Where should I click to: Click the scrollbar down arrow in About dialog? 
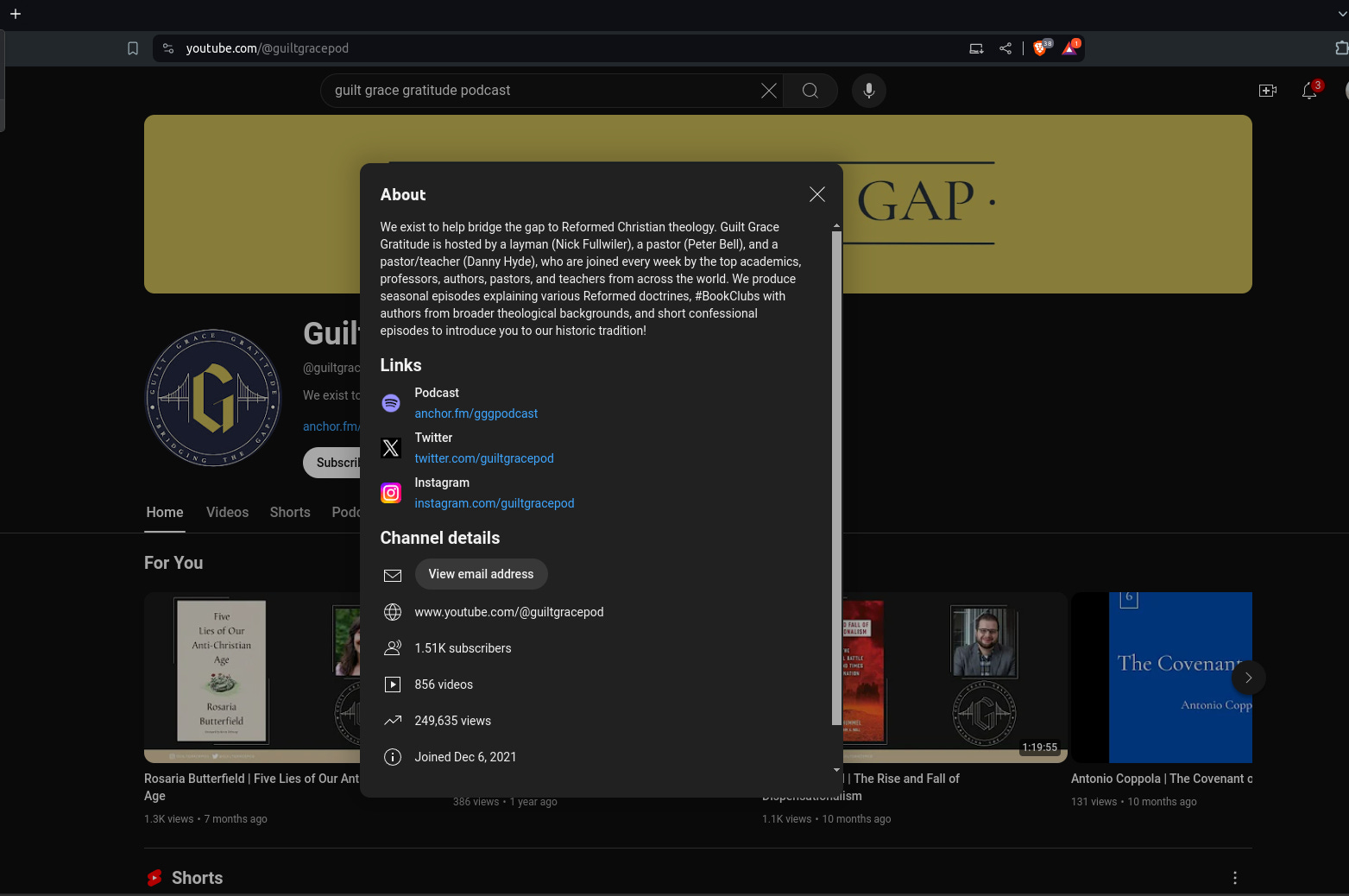836,770
